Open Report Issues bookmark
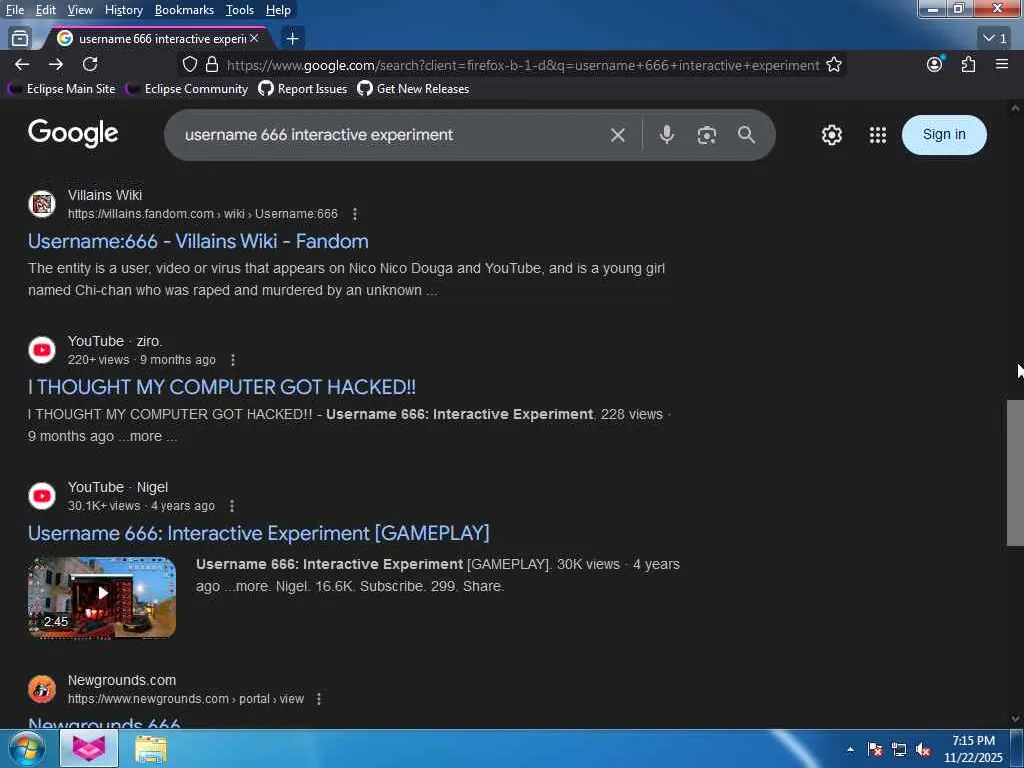 click(303, 89)
